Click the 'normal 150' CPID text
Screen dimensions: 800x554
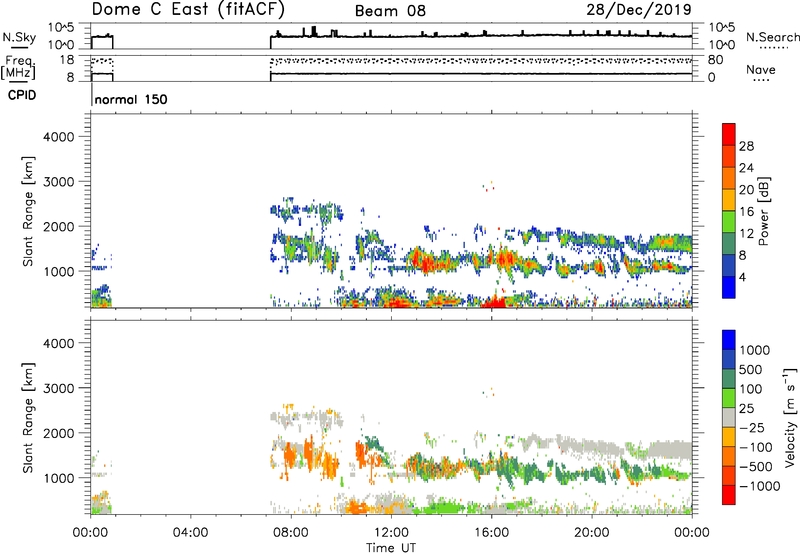(x=131, y=99)
